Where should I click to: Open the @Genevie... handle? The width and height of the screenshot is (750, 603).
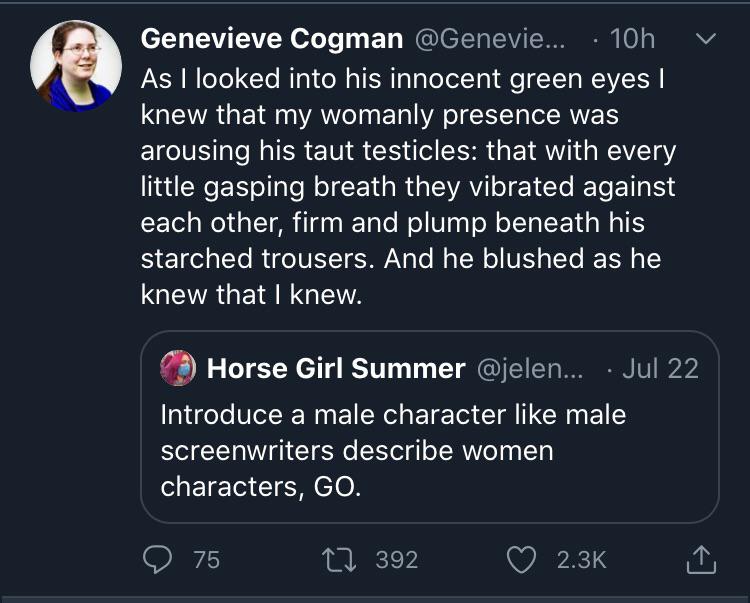coord(490,38)
